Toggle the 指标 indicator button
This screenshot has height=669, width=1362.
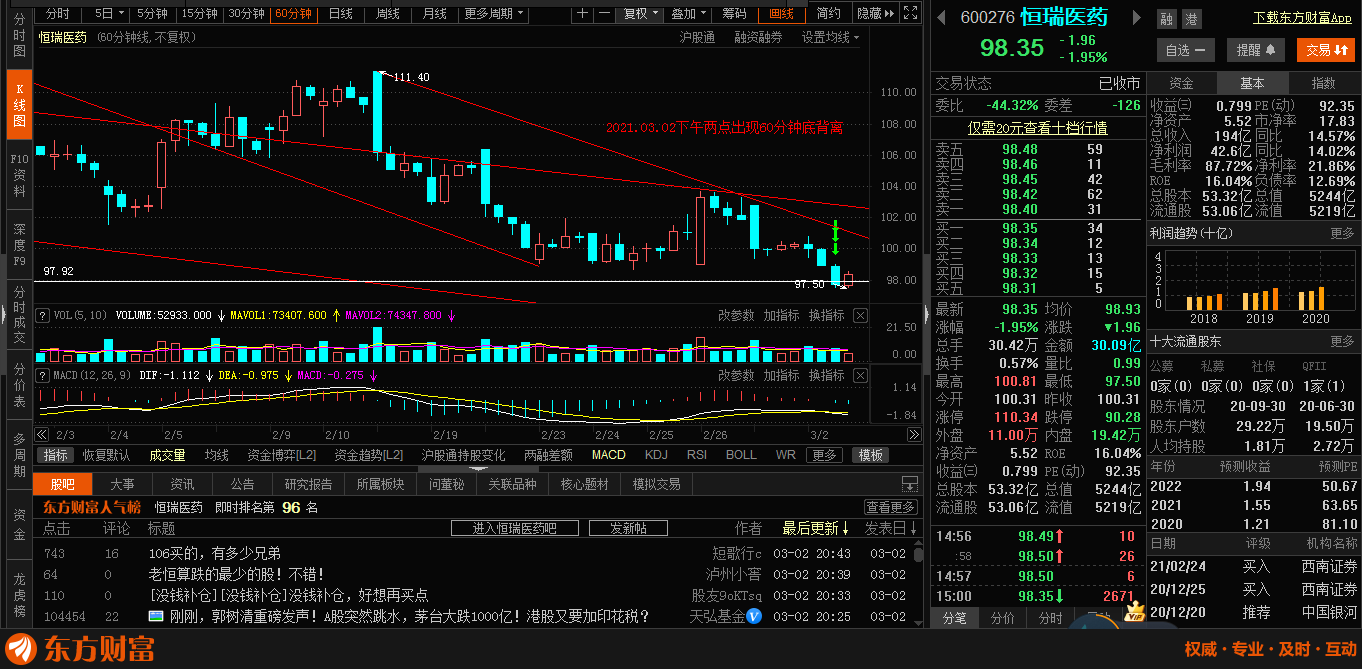click(x=56, y=455)
